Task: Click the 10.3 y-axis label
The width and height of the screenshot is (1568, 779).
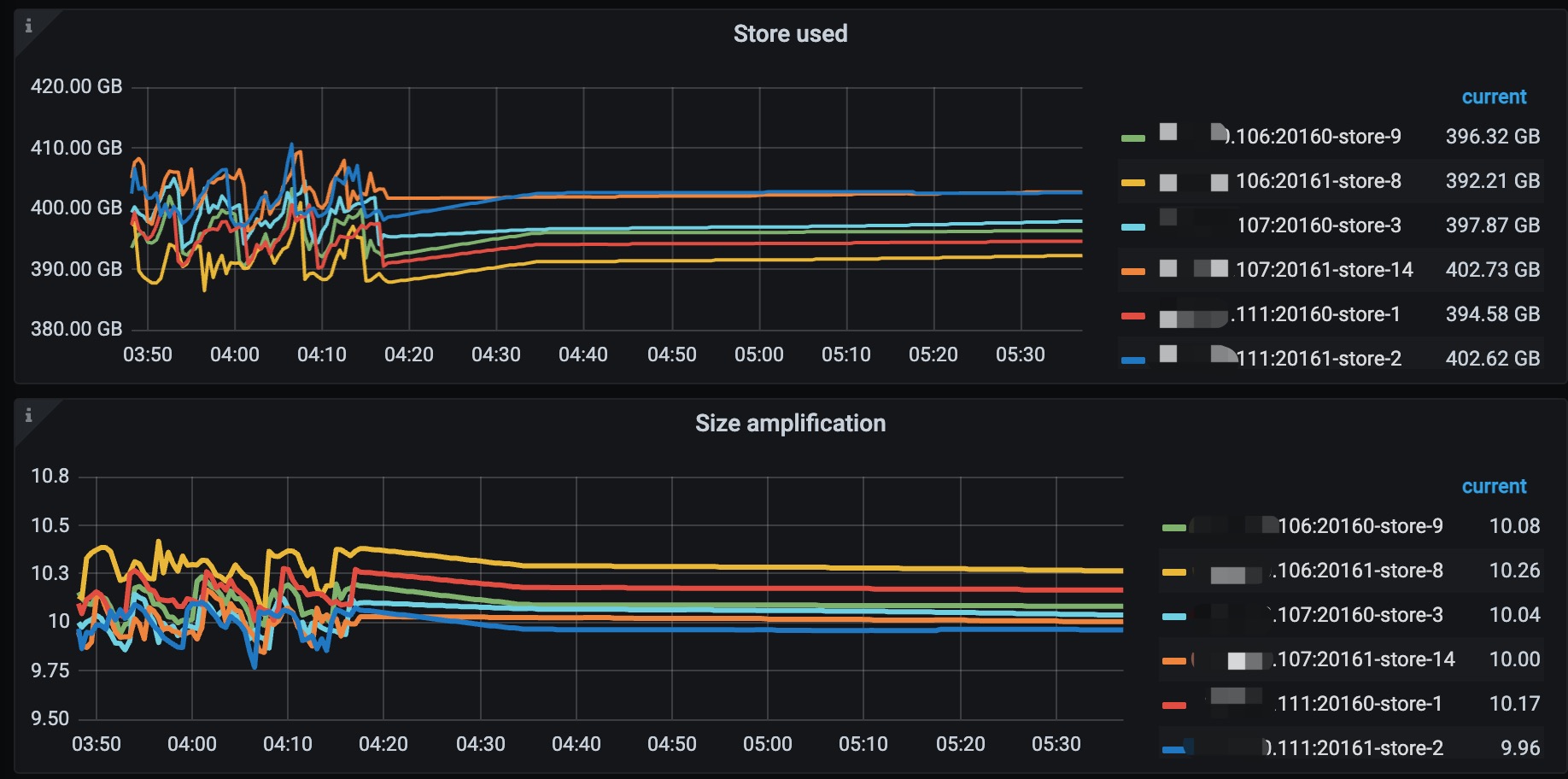Action: 50,573
